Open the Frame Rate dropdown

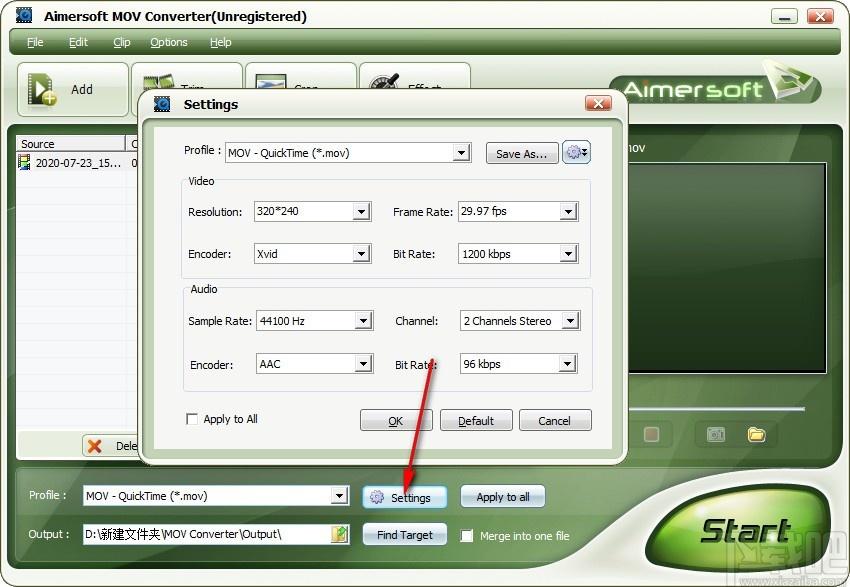coord(568,211)
